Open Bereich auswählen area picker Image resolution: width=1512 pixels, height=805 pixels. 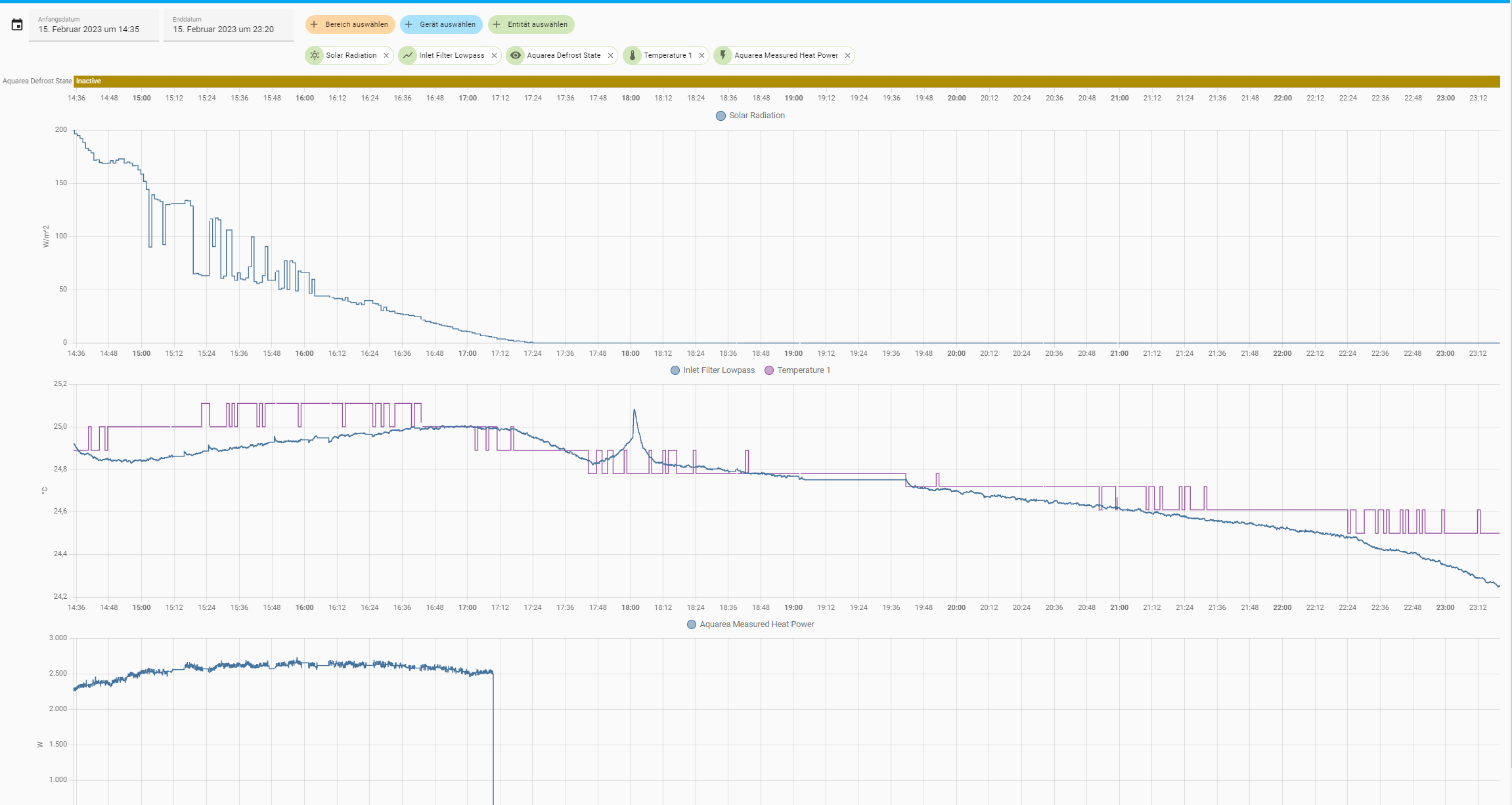pos(350,24)
